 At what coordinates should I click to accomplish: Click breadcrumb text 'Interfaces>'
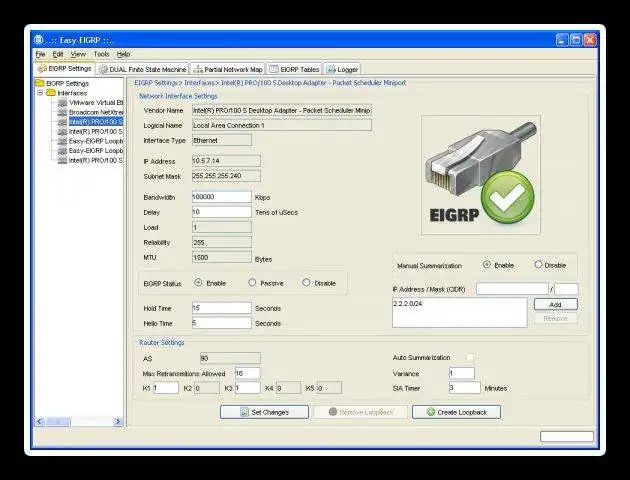click(x=202, y=83)
